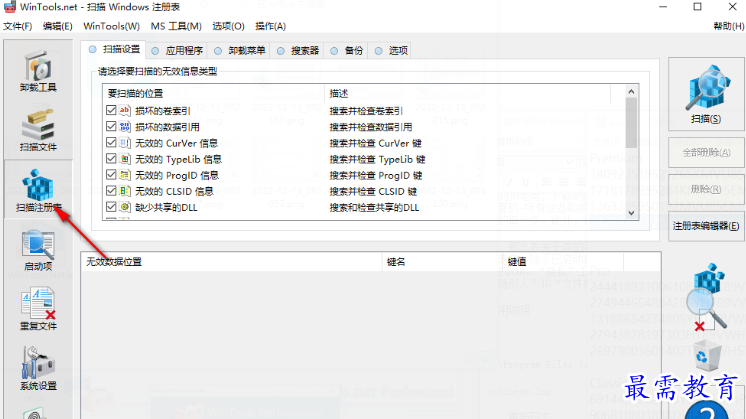Screen dimensions: 746x419
Task: Open the 操作(A) menu
Action: [x=270, y=26]
